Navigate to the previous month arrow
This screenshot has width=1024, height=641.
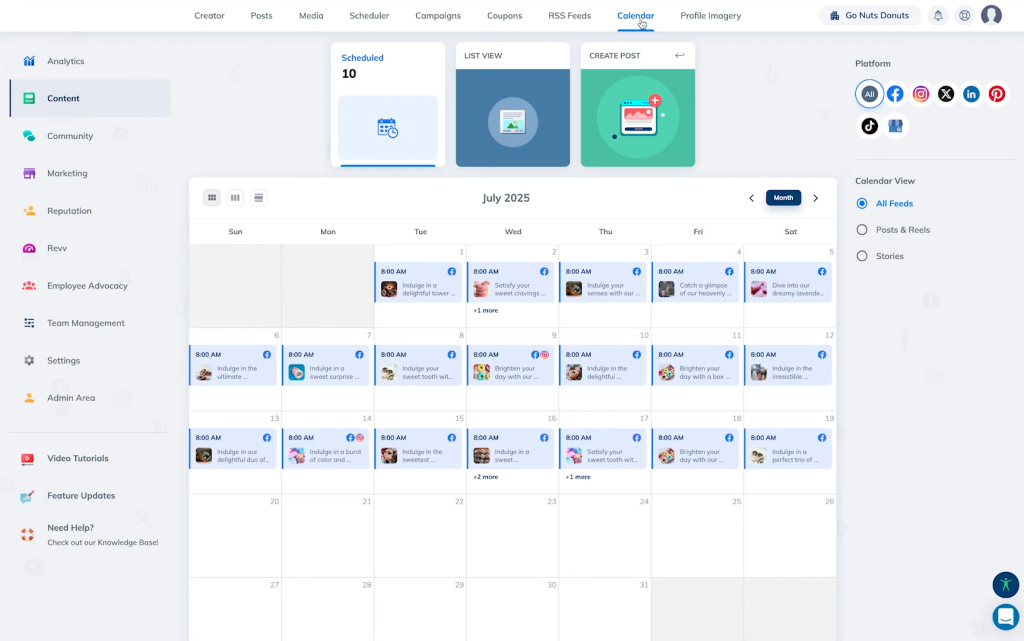point(752,198)
